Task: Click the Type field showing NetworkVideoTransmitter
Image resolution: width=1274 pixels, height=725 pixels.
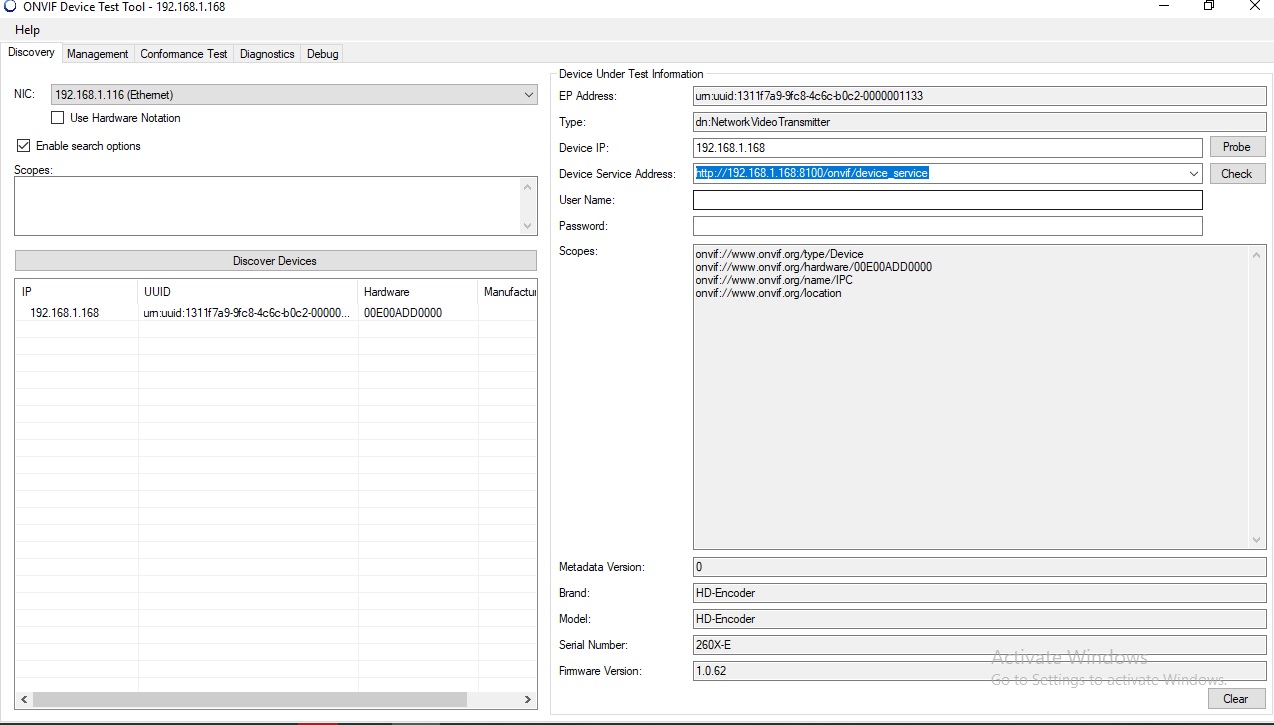Action: [979, 122]
